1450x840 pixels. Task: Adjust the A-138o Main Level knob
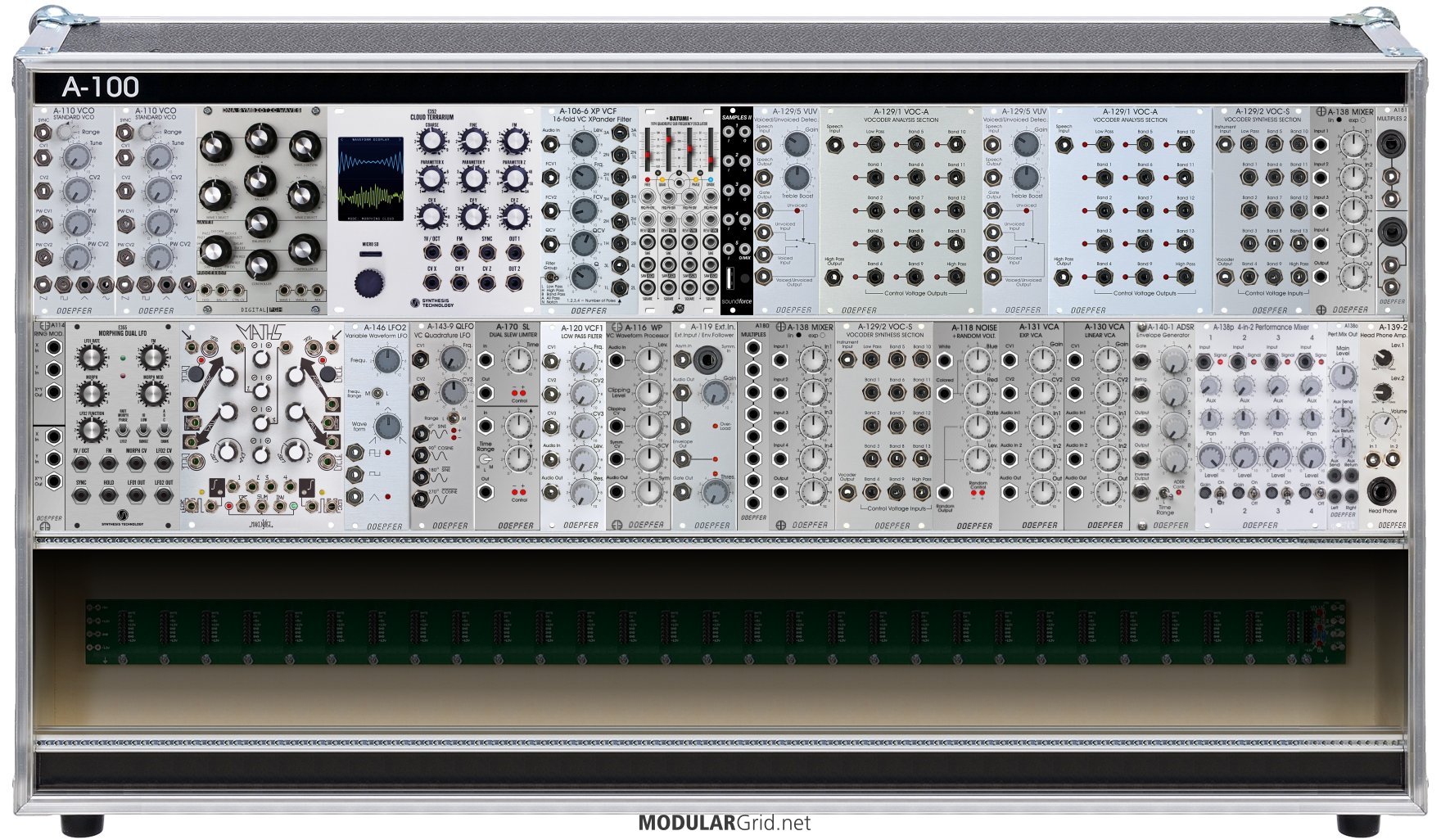(1342, 376)
